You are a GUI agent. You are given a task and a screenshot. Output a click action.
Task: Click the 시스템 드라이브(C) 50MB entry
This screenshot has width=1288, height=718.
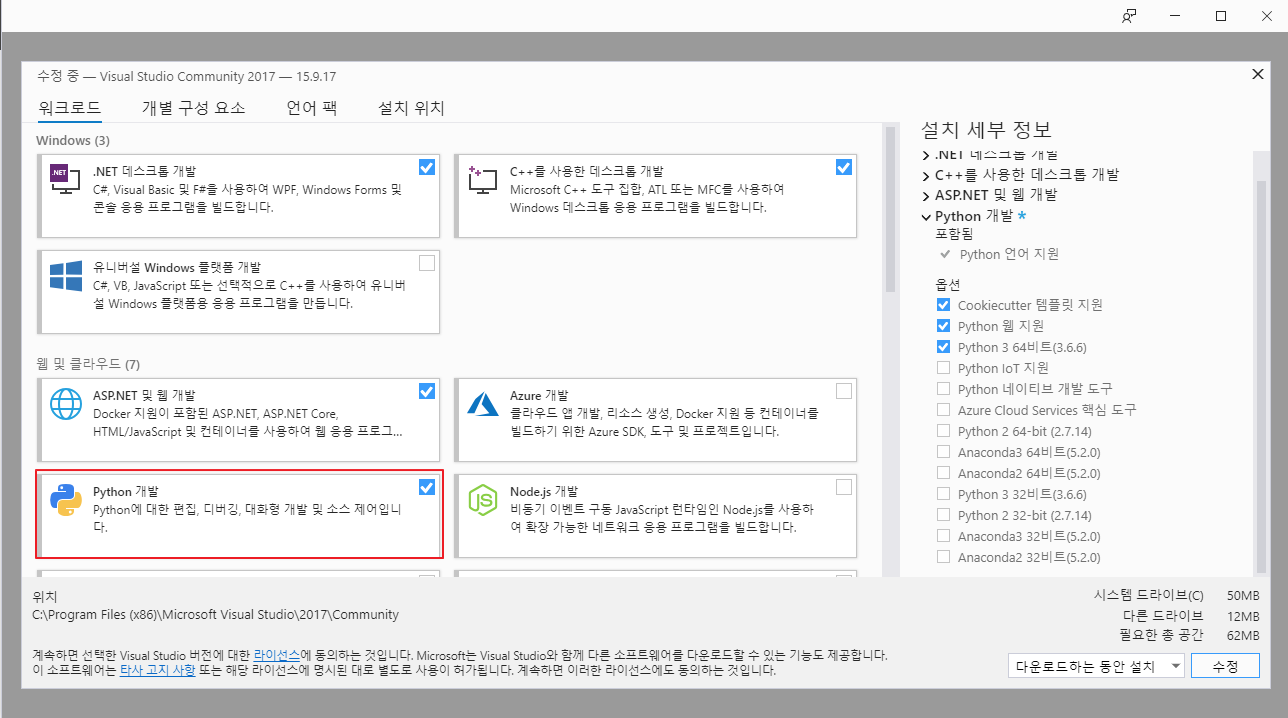coord(1177,595)
